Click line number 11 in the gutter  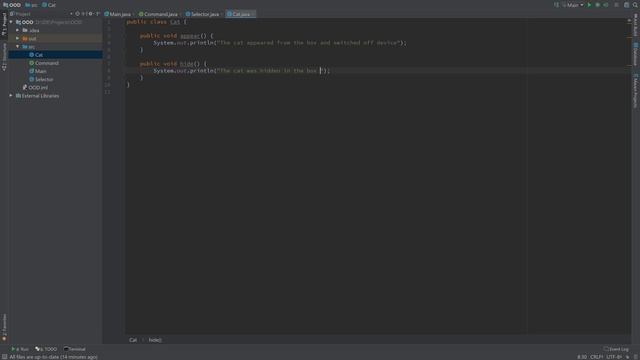(x=107, y=92)
